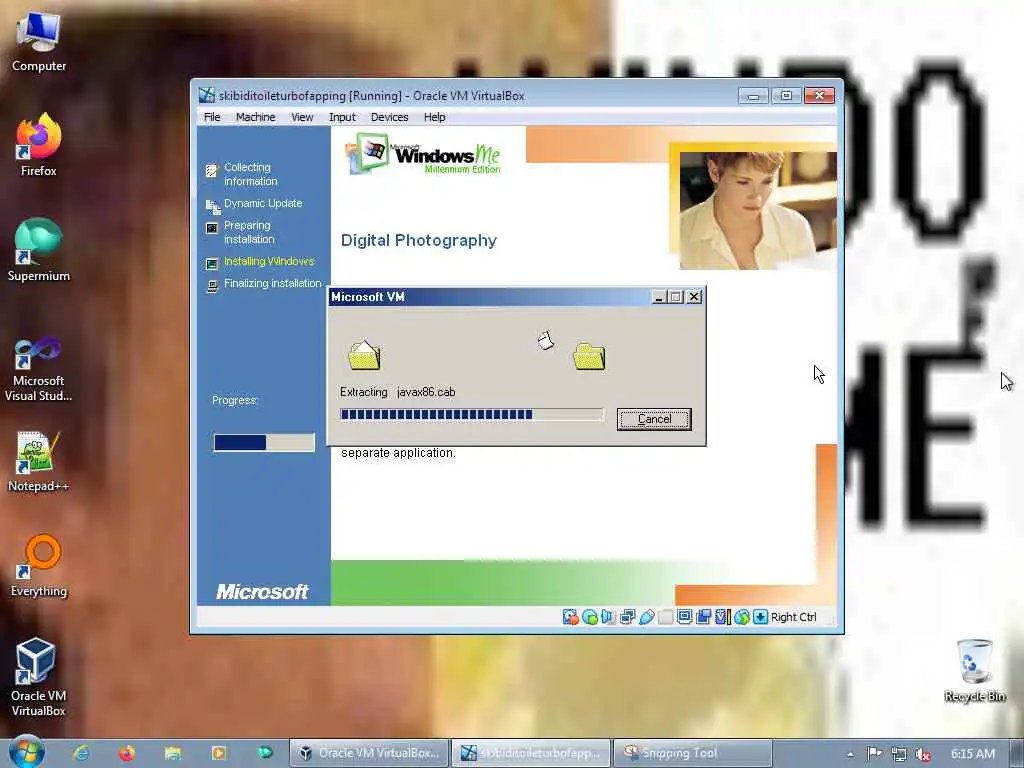Click CPU virtualization 'V' indicator in status bar
The height and width of the screenshot is (768, 1024).
722,617
